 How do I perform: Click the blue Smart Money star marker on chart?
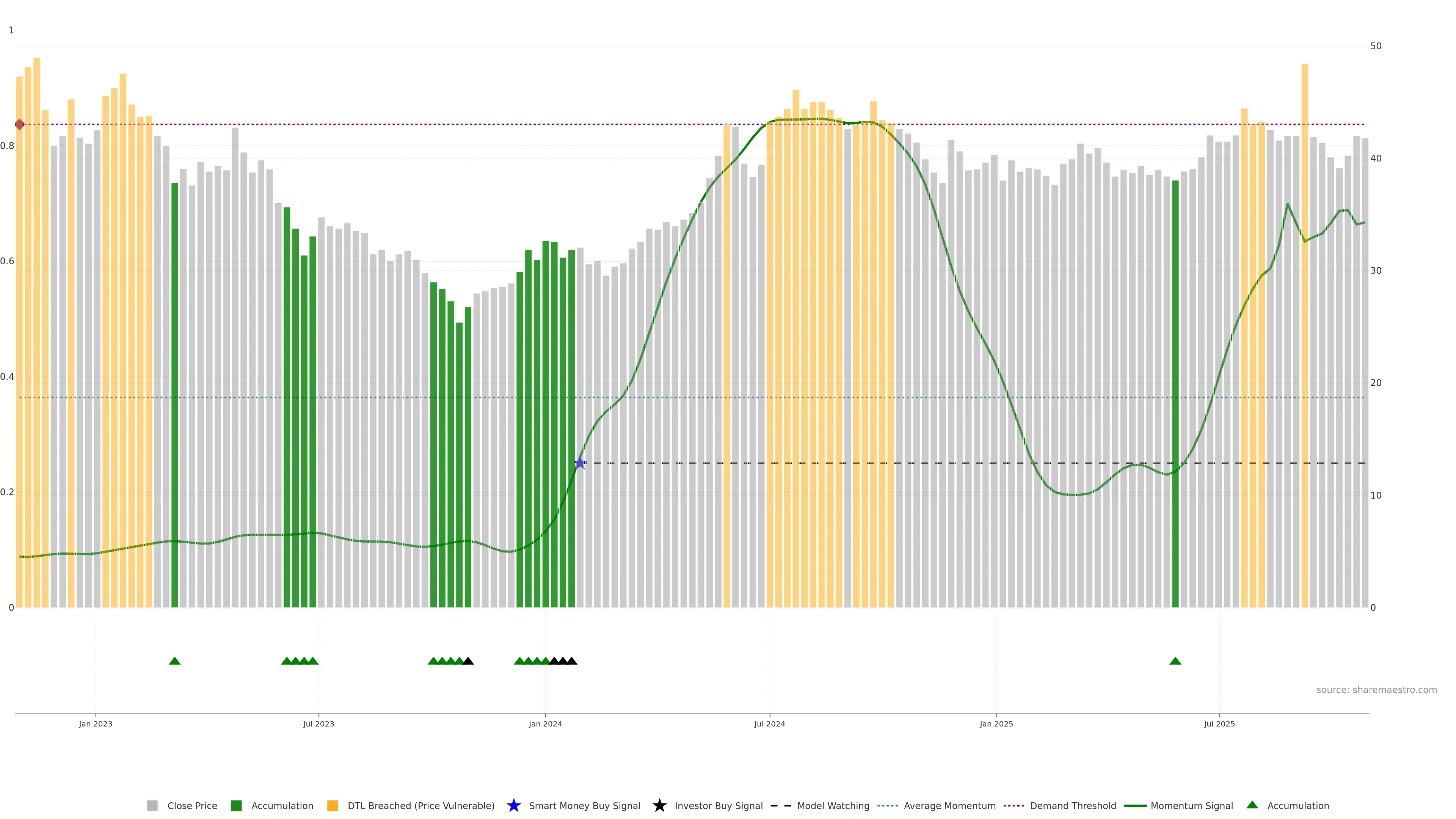580,463
